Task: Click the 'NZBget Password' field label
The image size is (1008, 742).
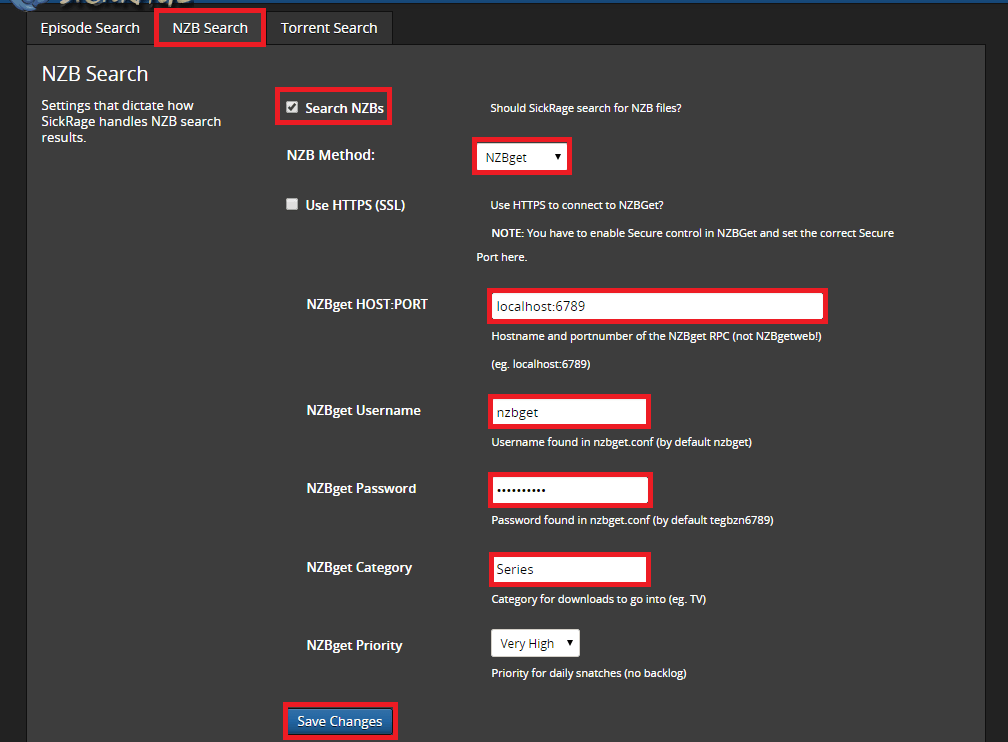Action: pos(361,489)
